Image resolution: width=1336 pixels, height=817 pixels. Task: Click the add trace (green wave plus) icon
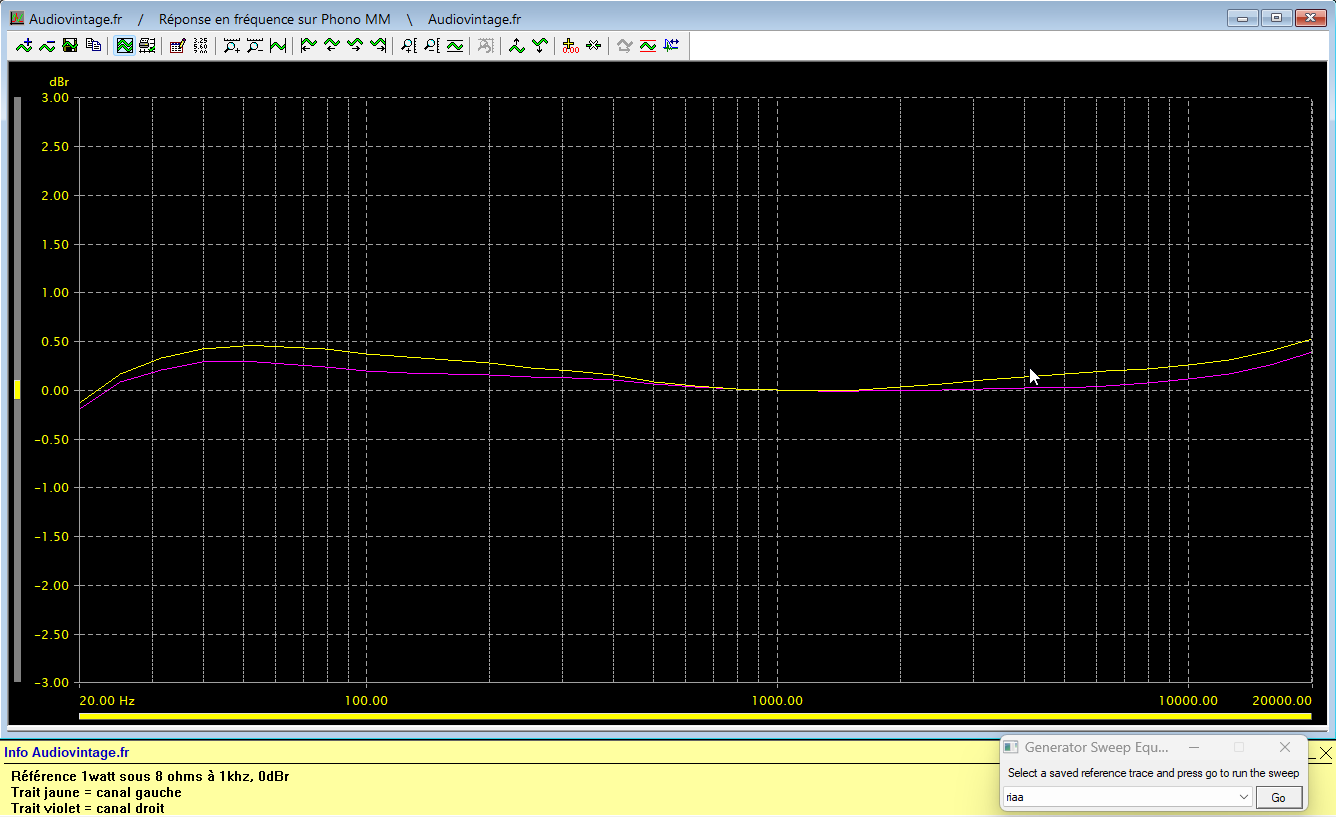[24, 45]
